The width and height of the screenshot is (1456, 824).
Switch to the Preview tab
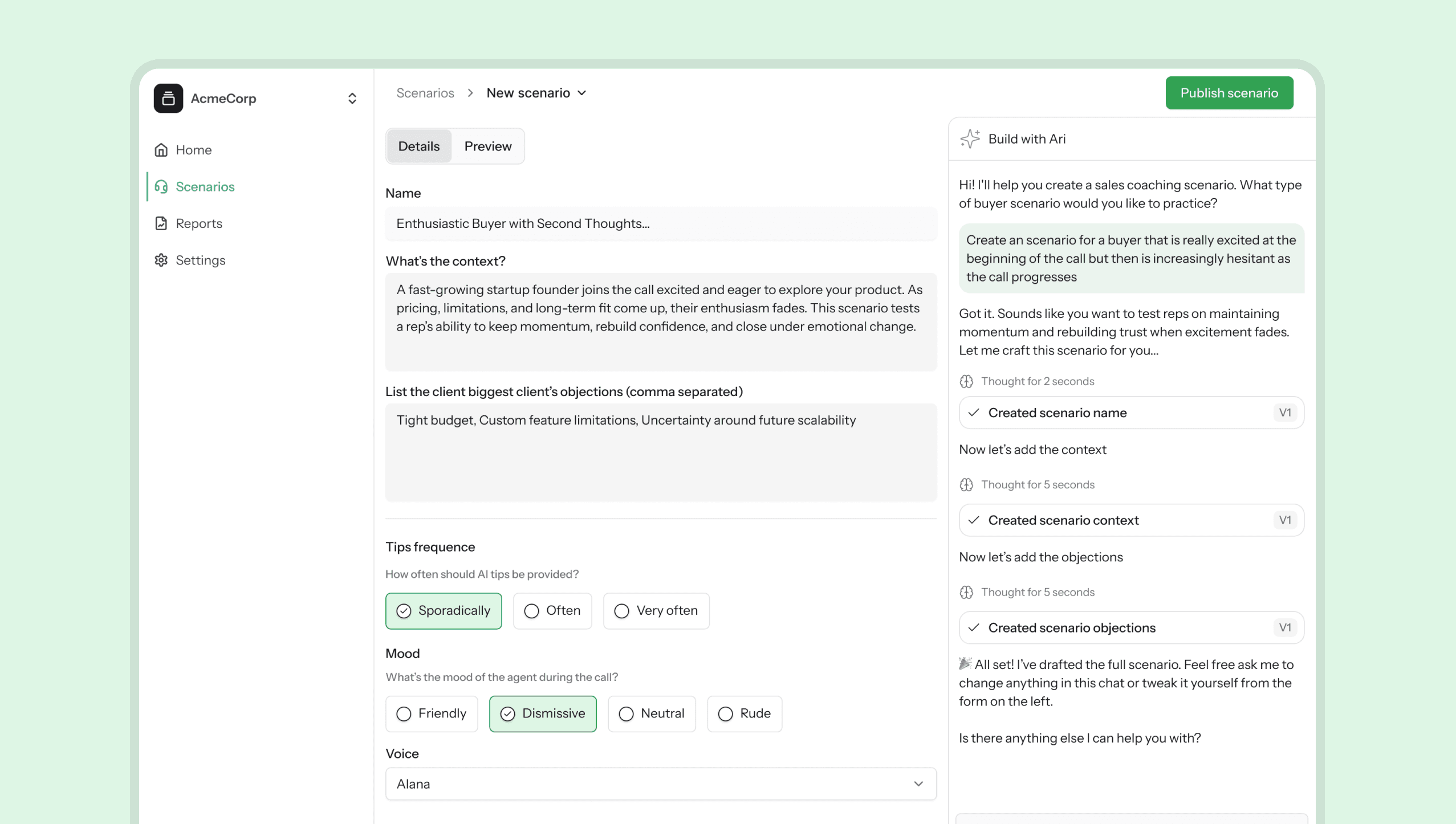(x=487, y=146)
